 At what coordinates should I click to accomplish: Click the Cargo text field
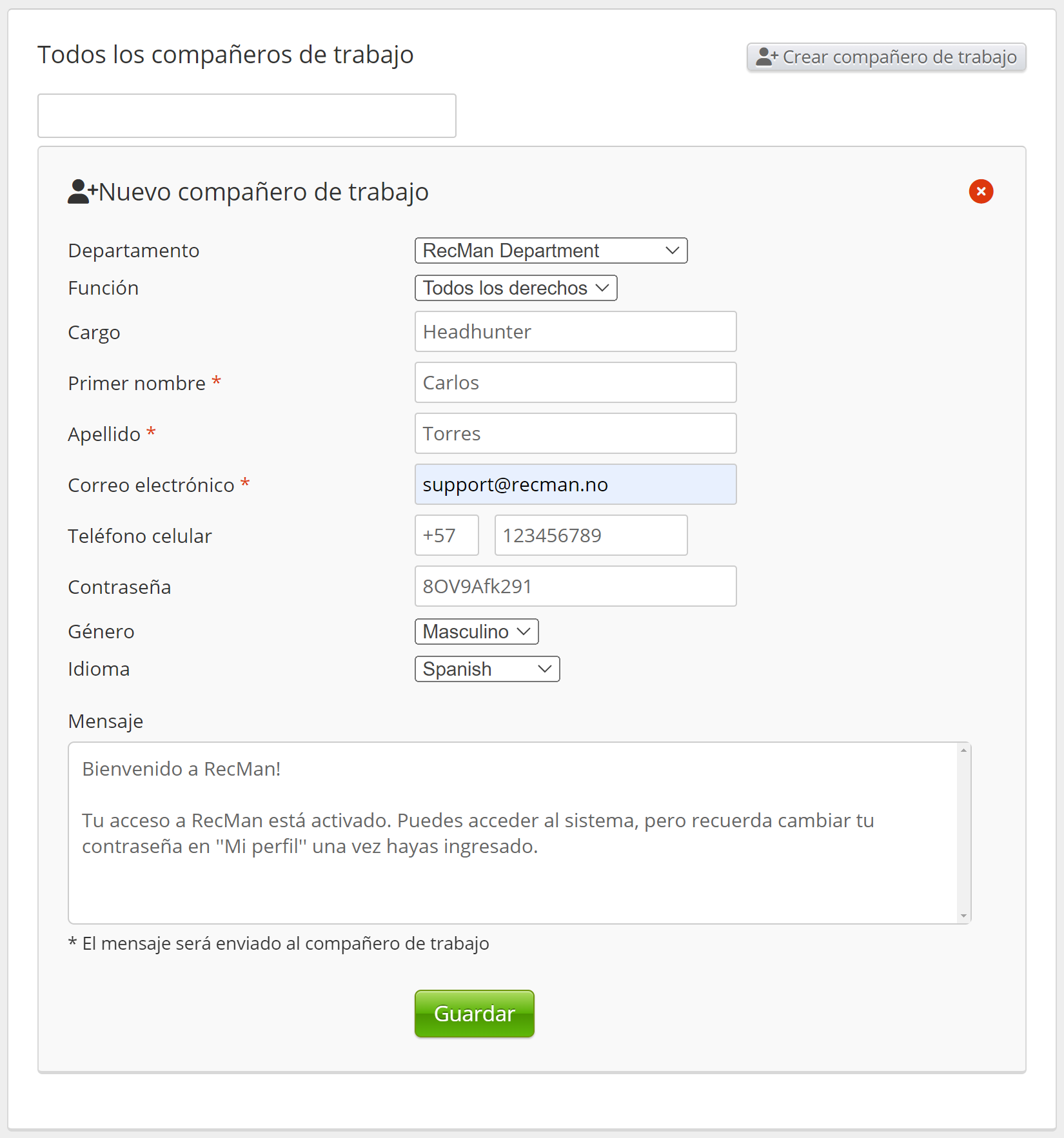(x=575, y=331)
